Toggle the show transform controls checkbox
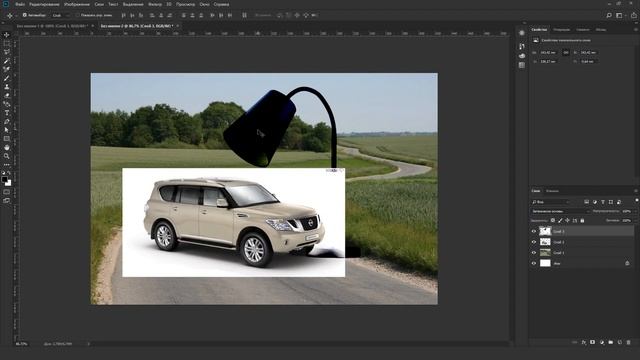 pos(77,15)
